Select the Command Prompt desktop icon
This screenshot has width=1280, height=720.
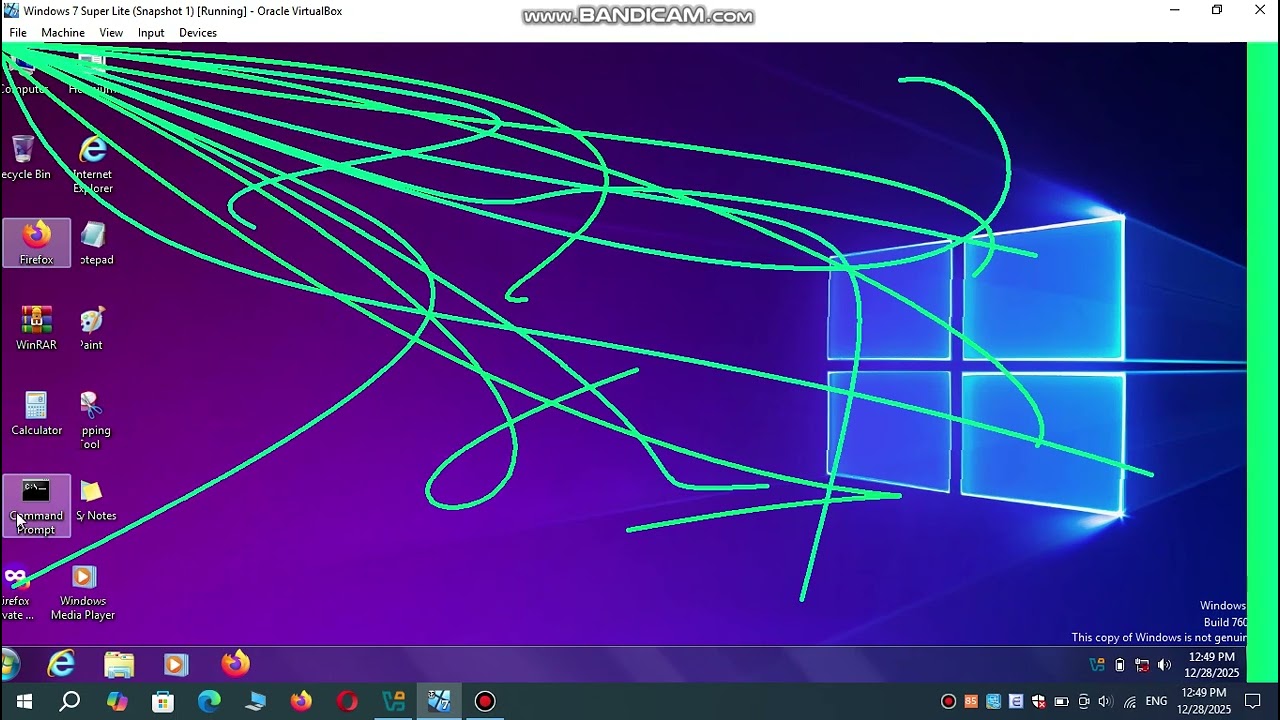(x=36, y=506)
